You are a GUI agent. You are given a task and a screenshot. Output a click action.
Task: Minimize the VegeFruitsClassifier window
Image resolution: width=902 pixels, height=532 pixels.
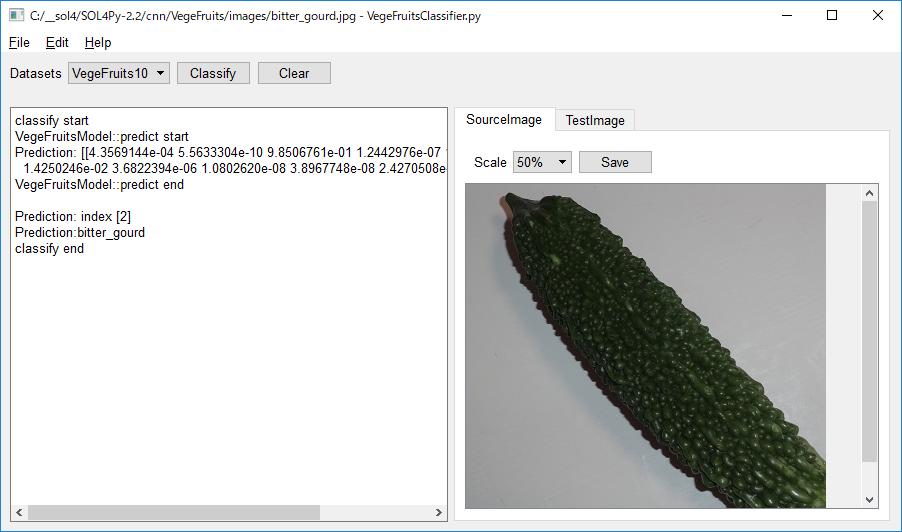coord(787,16)
